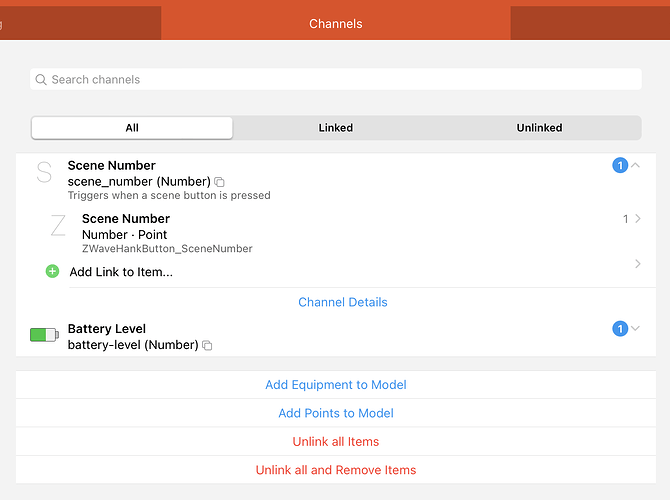Click Add Equipment to Model
This screenshot has height=500, width=670.
(335, 385)
